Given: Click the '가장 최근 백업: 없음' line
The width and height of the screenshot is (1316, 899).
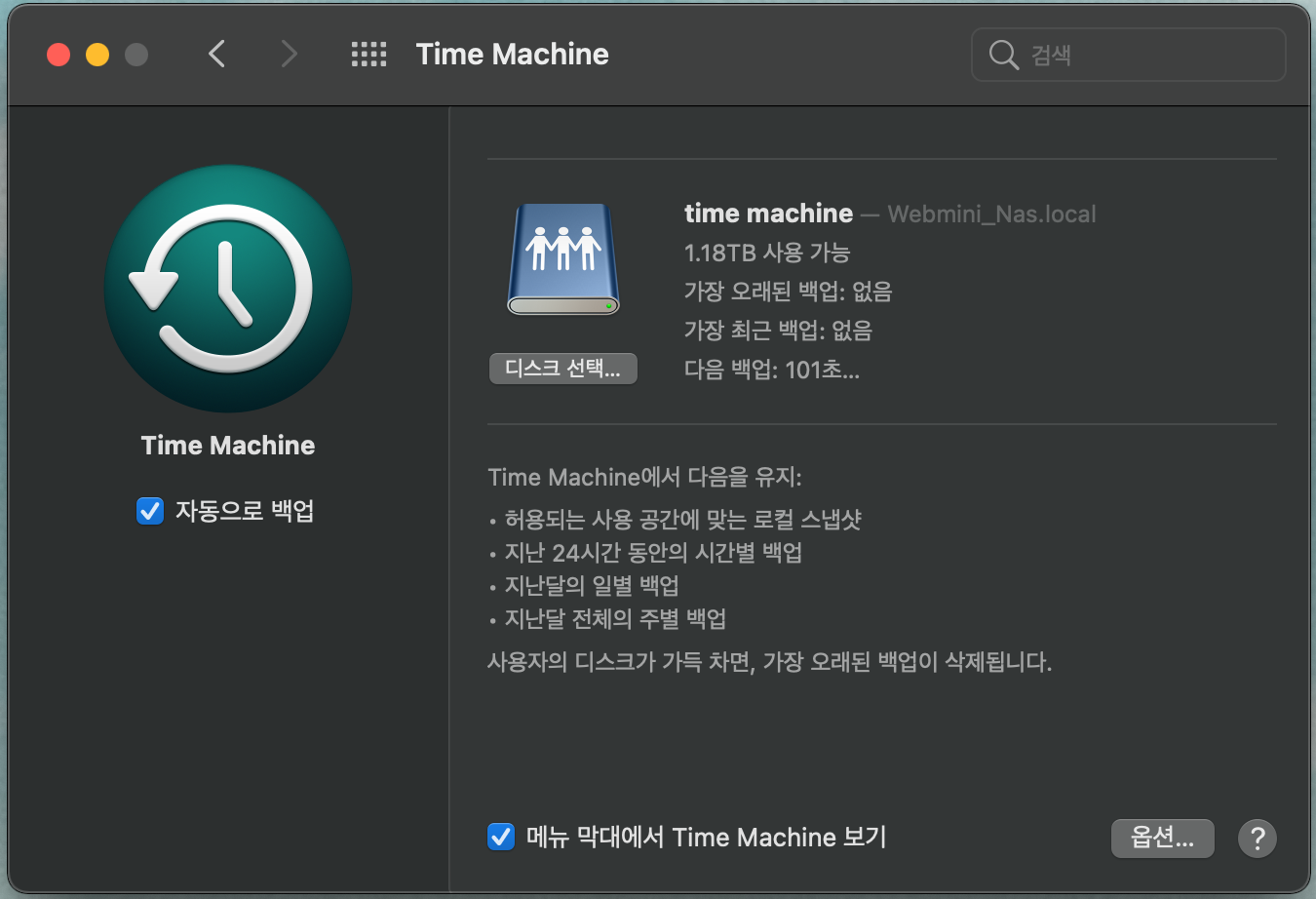Looking at the screenshot, I should click(778, 331).
